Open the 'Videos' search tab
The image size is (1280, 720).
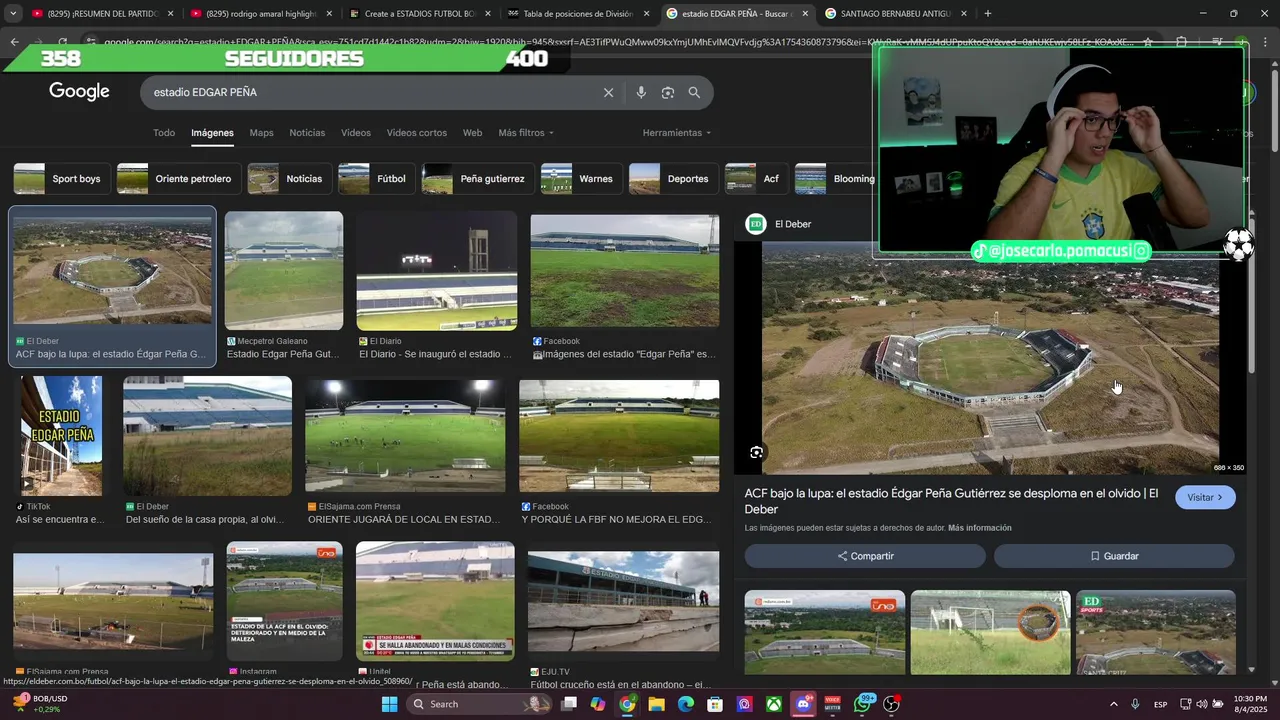[x=356, y=133]
